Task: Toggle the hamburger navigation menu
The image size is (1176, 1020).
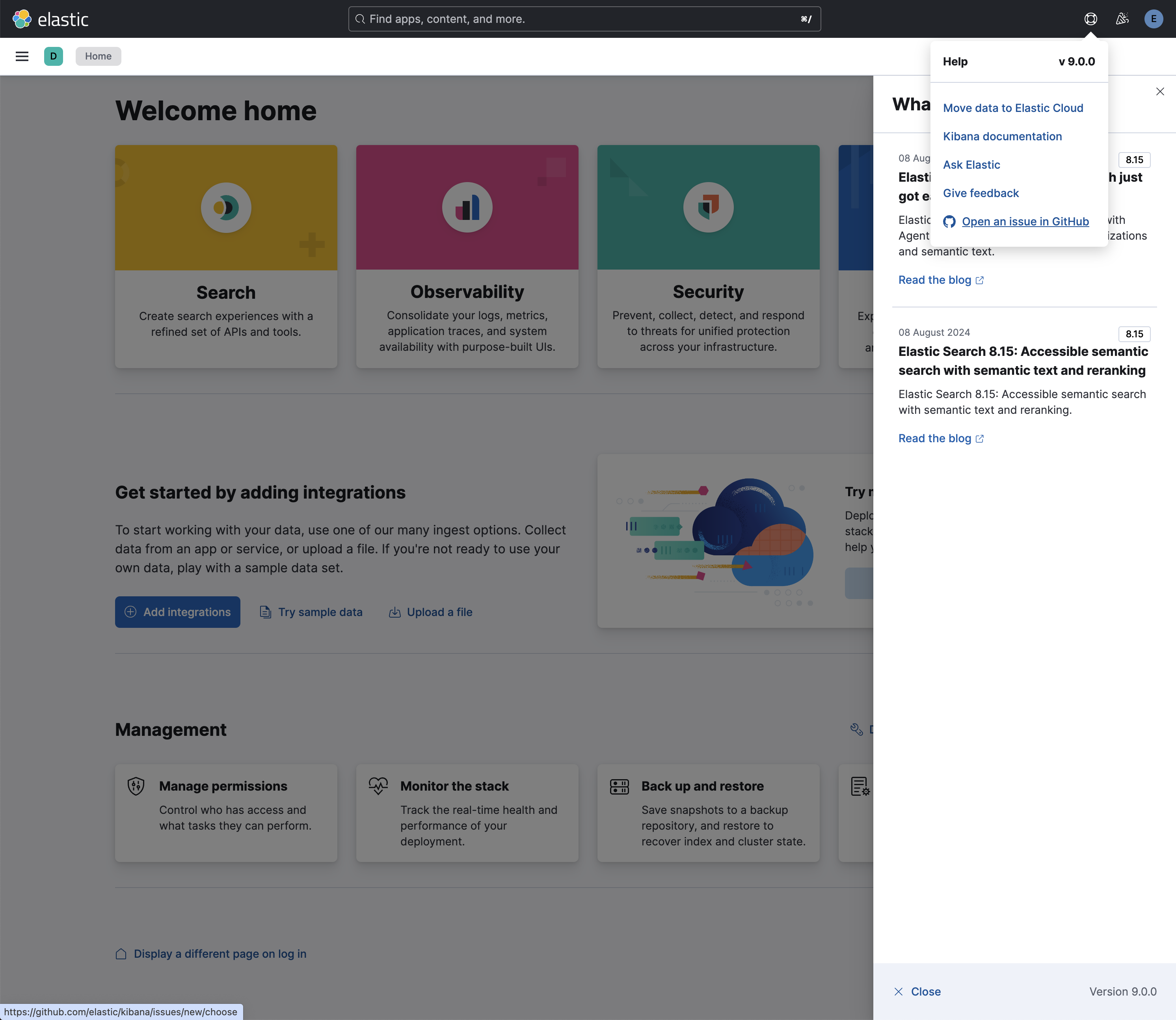Action: (22, 56)
